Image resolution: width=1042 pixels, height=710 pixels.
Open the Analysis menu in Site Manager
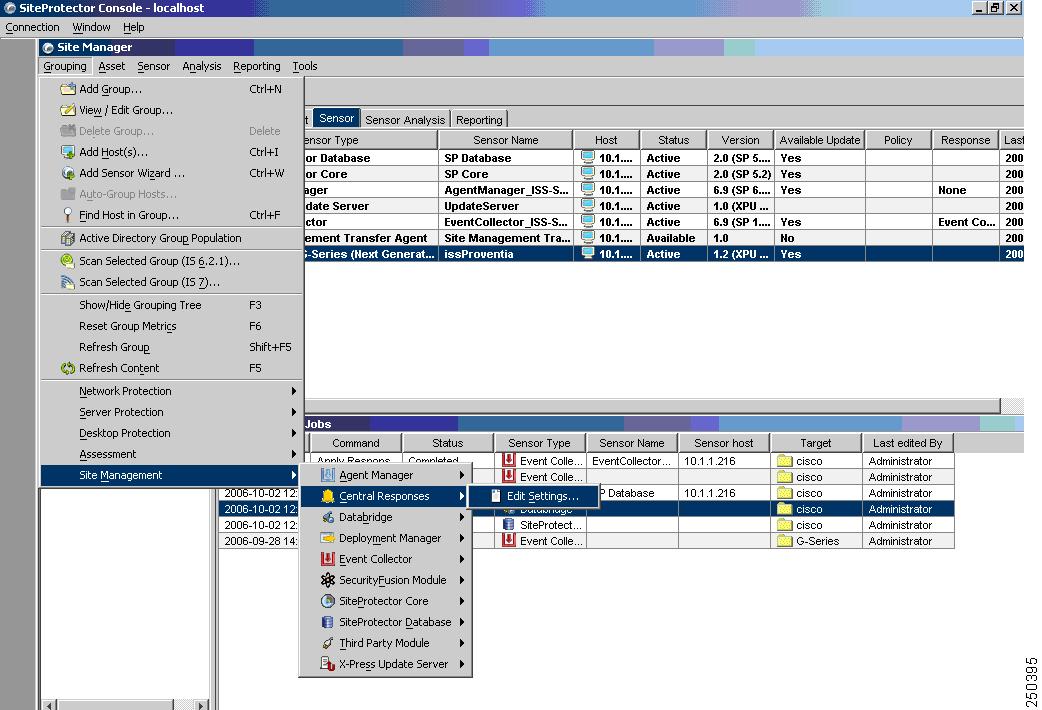point(202,66)
